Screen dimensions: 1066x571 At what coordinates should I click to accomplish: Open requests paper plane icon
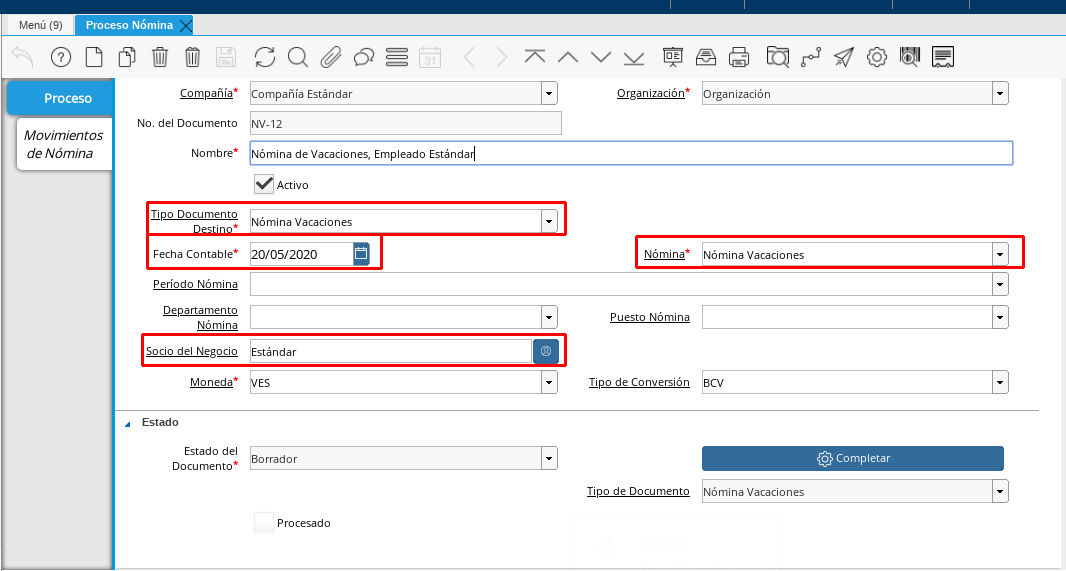click(844, 57)
